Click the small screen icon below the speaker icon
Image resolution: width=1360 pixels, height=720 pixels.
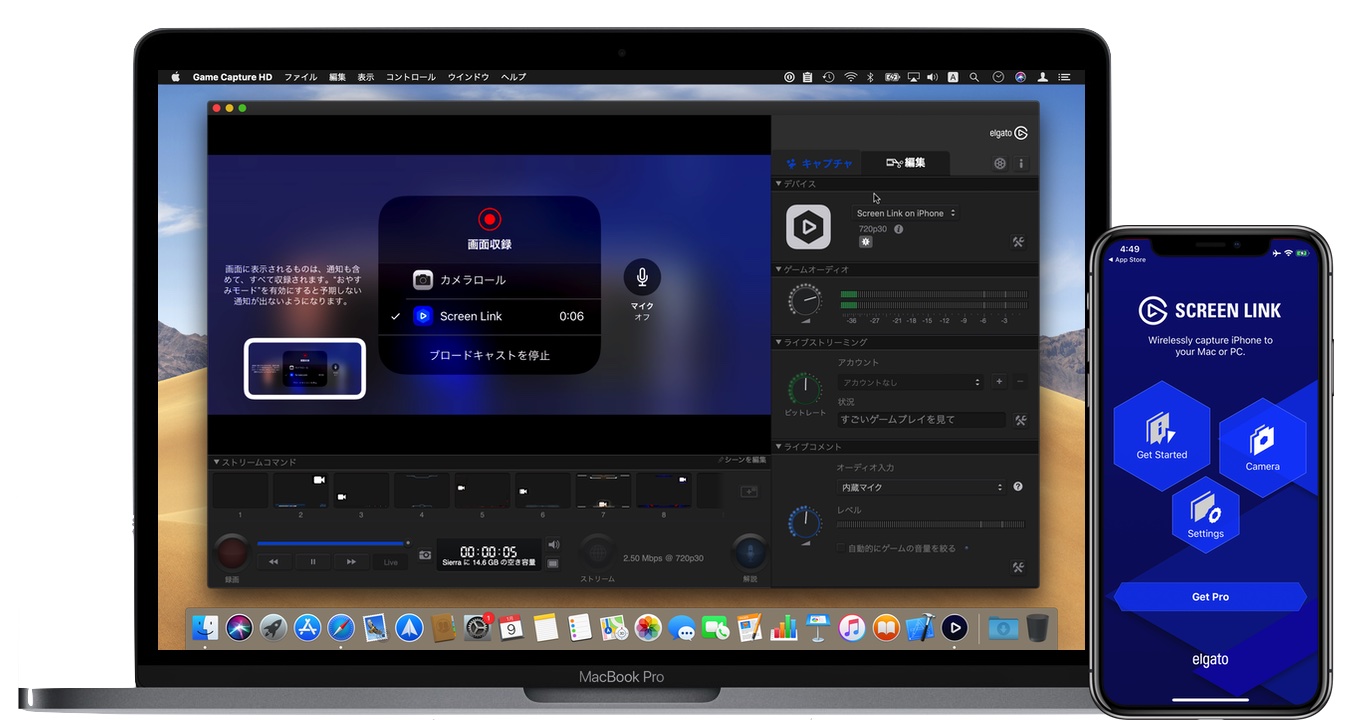click(x=553, y=563)
